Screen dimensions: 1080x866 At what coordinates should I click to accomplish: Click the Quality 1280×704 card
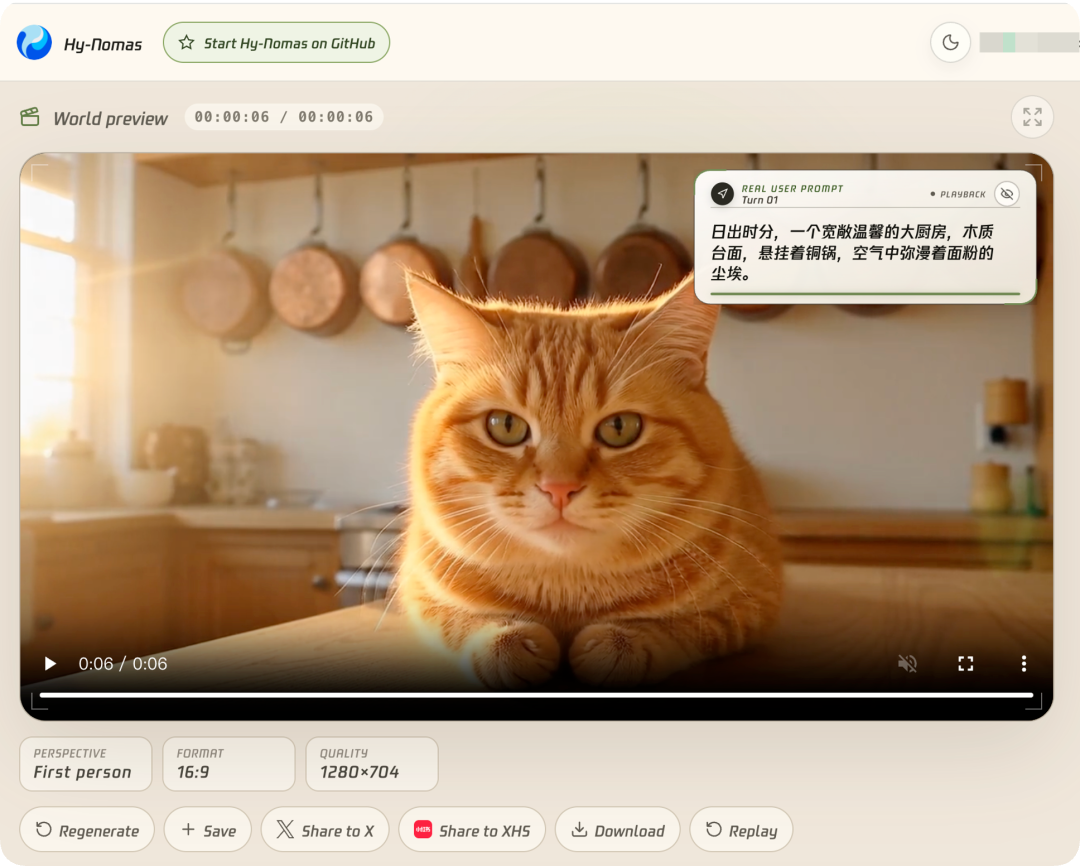(x=372, y=764)
